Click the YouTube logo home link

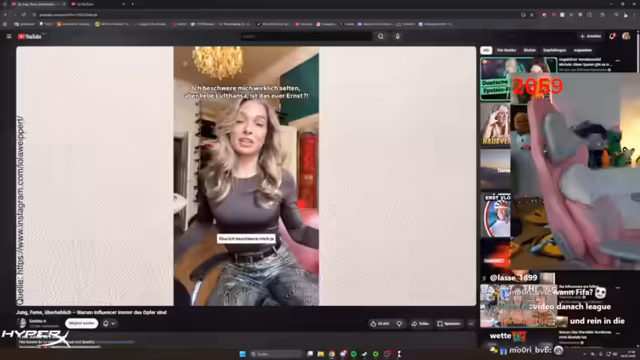(30, 36)
